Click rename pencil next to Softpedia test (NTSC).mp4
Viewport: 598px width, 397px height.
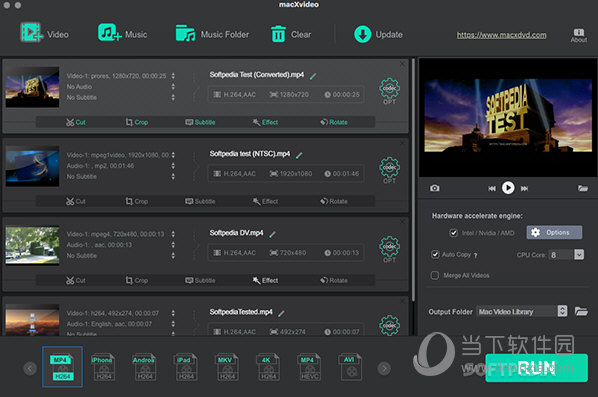pyautogui.click(x=299, y=155)
